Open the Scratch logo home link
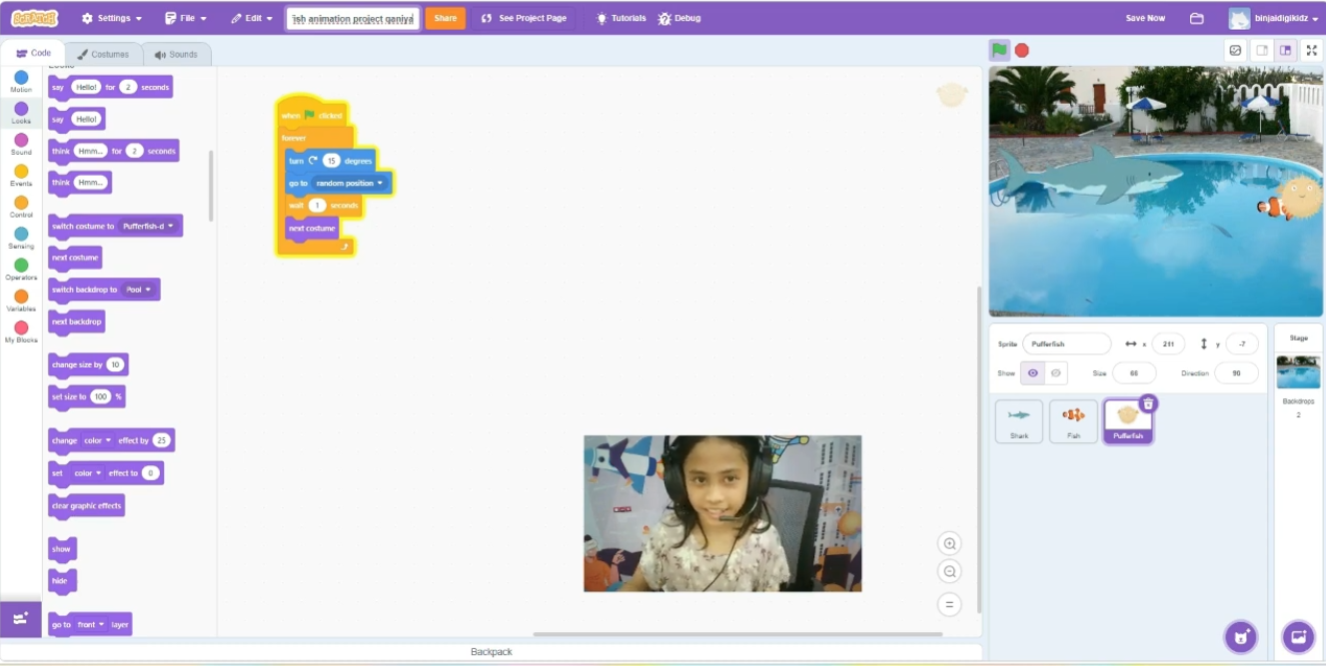This screenshot has height=666, width=1326. click(x=34, y=18)
